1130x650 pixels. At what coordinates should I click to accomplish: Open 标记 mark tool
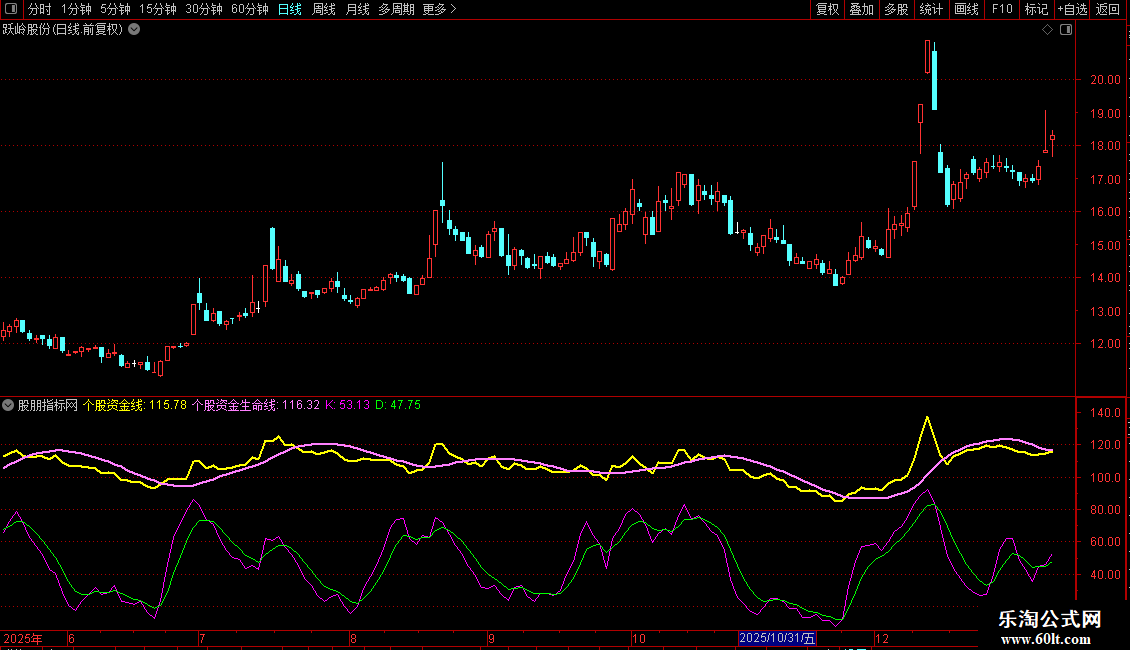[x=1036, y=9]
